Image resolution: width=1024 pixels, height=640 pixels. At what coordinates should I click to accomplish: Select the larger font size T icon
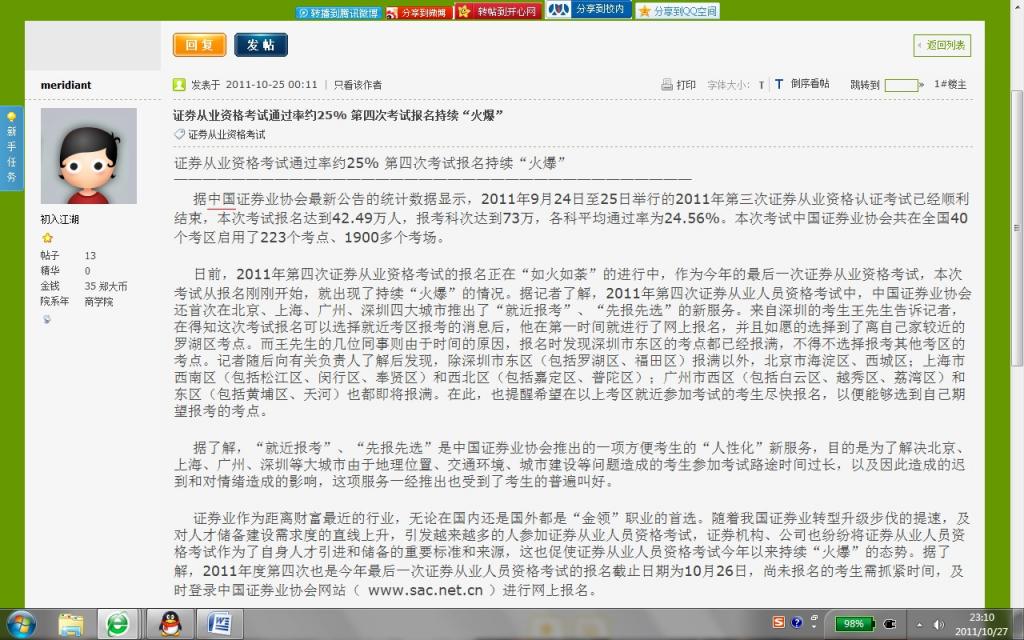point(778,85)
